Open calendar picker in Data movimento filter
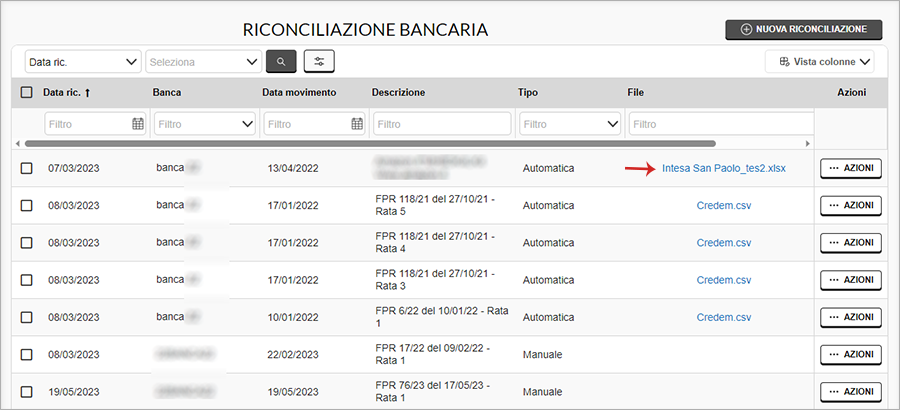This screenshot has width=900, height=410. [357, 124]
